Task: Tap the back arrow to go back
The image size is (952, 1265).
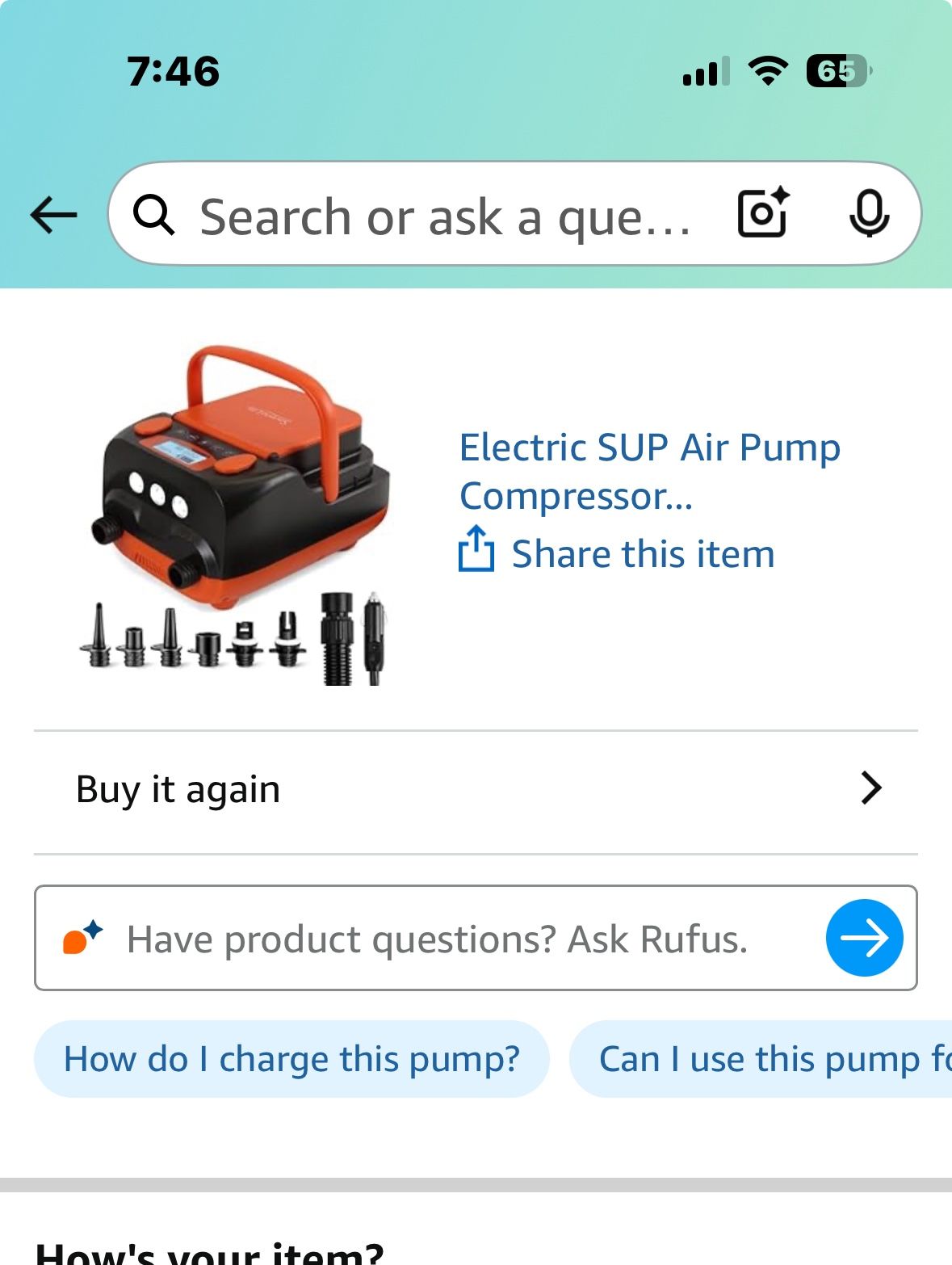Action: coord(52,213)
